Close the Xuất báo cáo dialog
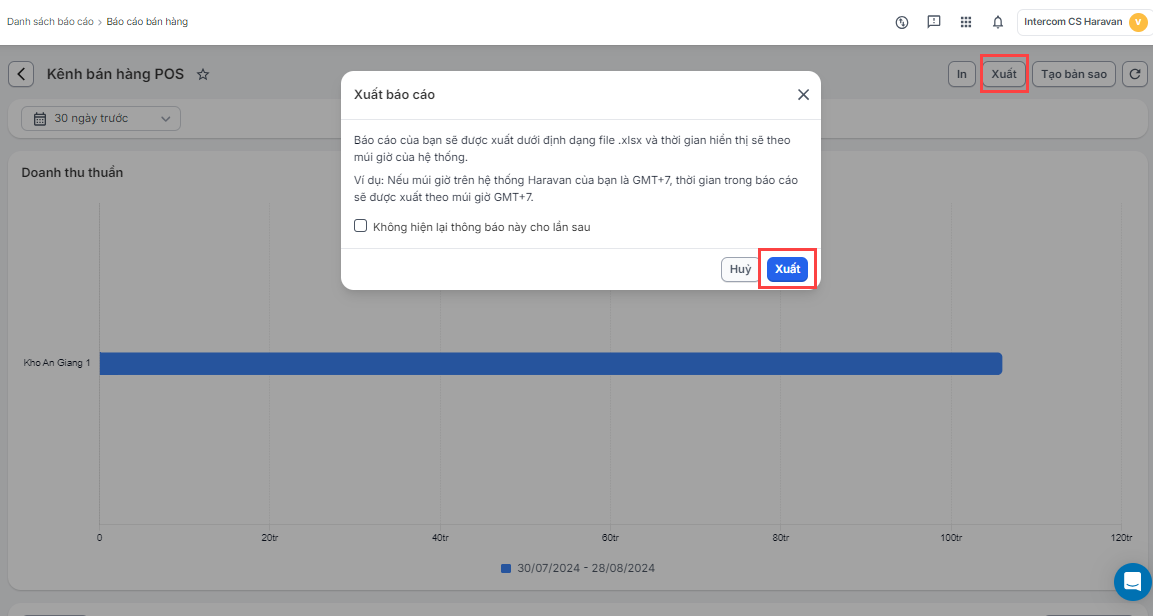Viewport: 1153px width, 616px height. pos(803,95)
